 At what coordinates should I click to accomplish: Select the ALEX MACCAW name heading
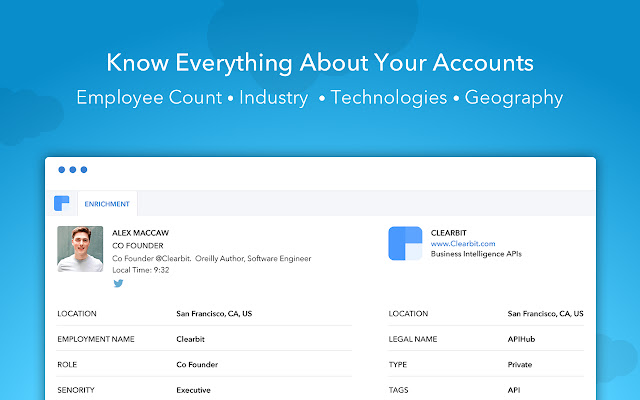click(139, 232)
